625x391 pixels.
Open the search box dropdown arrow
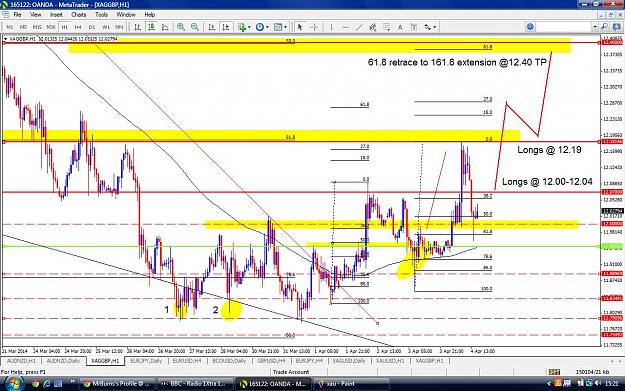[x=595, y=27]
